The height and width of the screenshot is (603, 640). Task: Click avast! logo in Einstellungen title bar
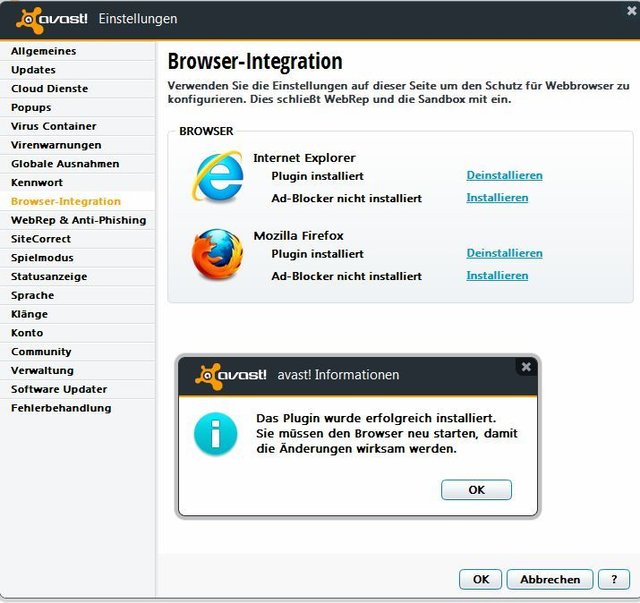(x=51, y=20)
